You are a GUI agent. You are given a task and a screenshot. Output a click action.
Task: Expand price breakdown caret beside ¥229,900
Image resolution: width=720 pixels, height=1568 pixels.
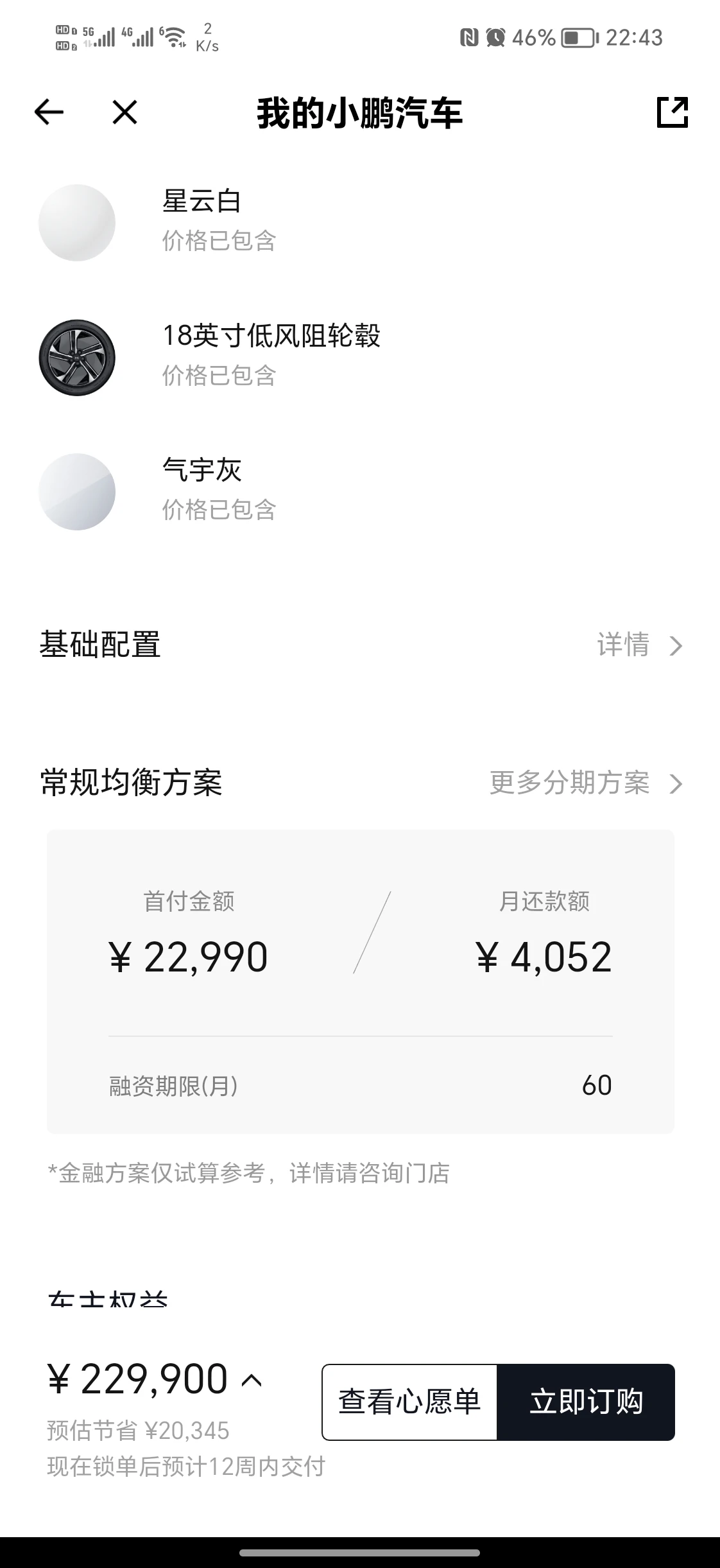[x=252, y=1380]
